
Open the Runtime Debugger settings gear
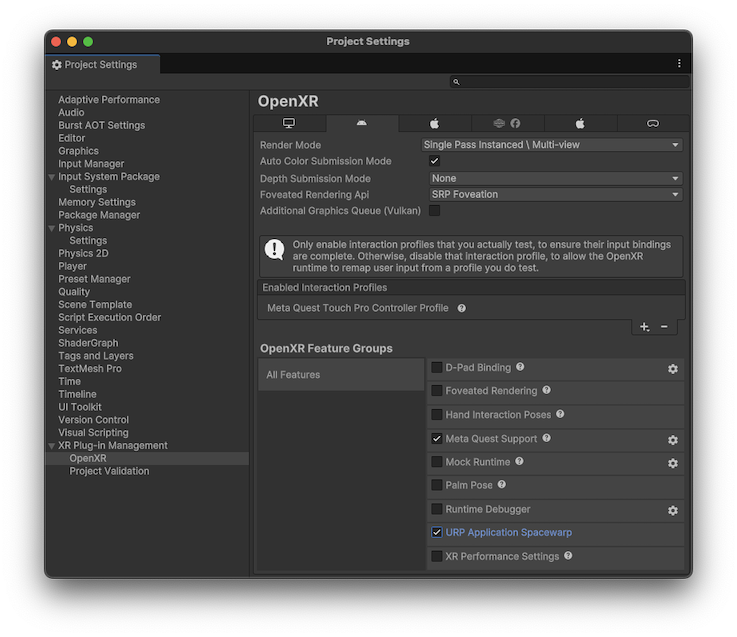[673, 511]
